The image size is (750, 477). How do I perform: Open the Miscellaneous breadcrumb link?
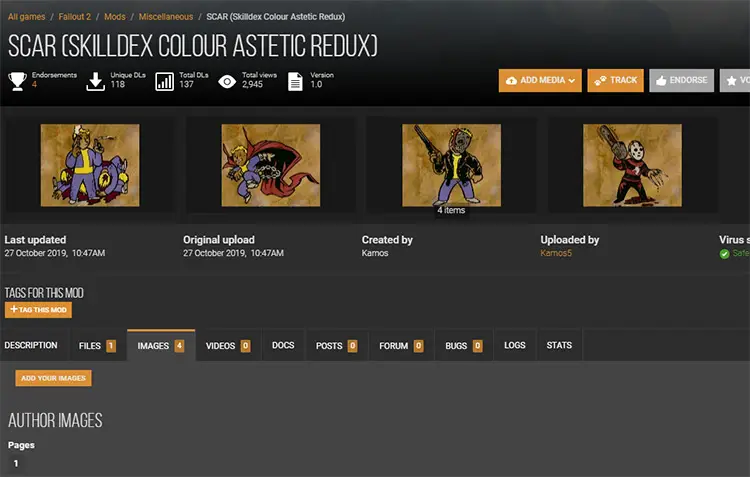pyautogui.click(x=166, y=17)
